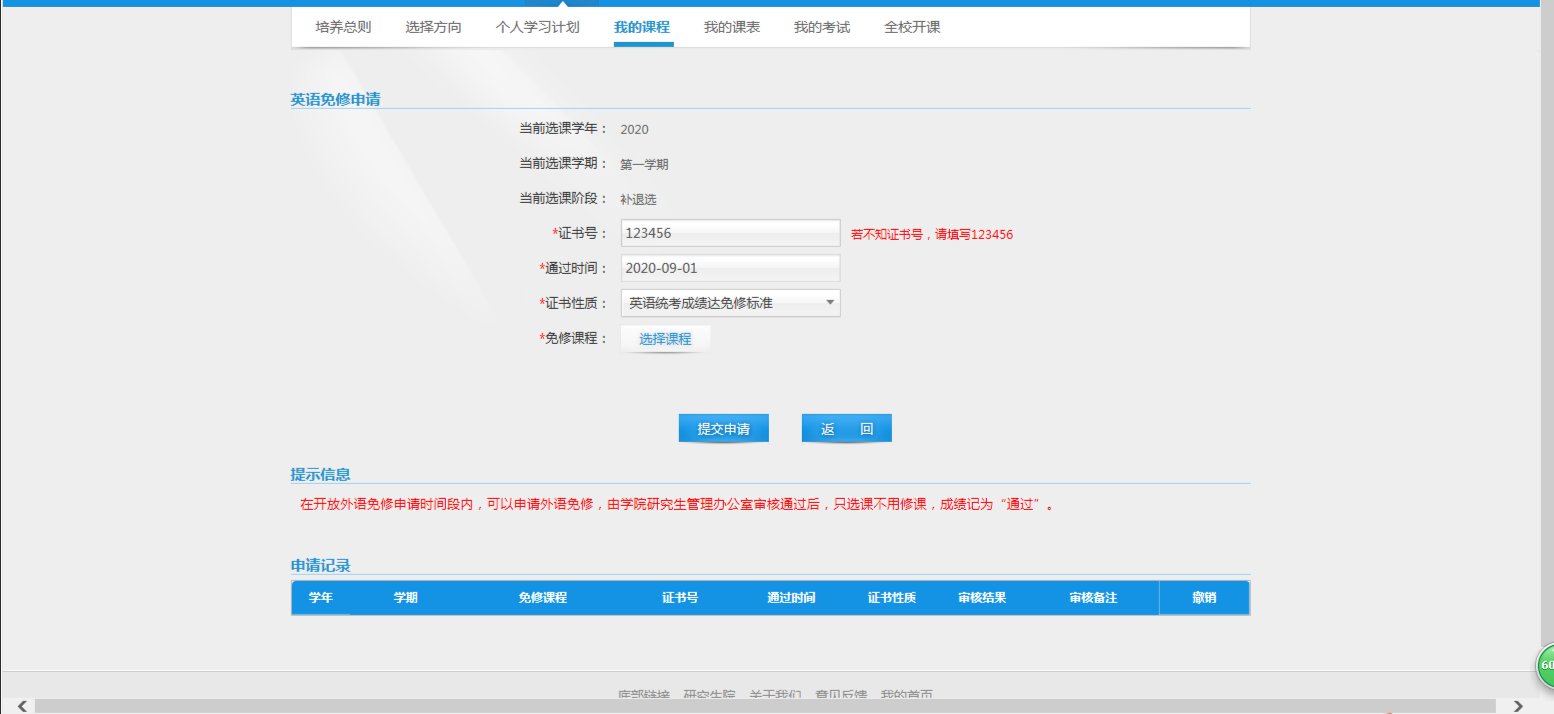Click the 撤销 column header
The image size is (1554, 714).
pyautogui.click(x=1204, y=598)
